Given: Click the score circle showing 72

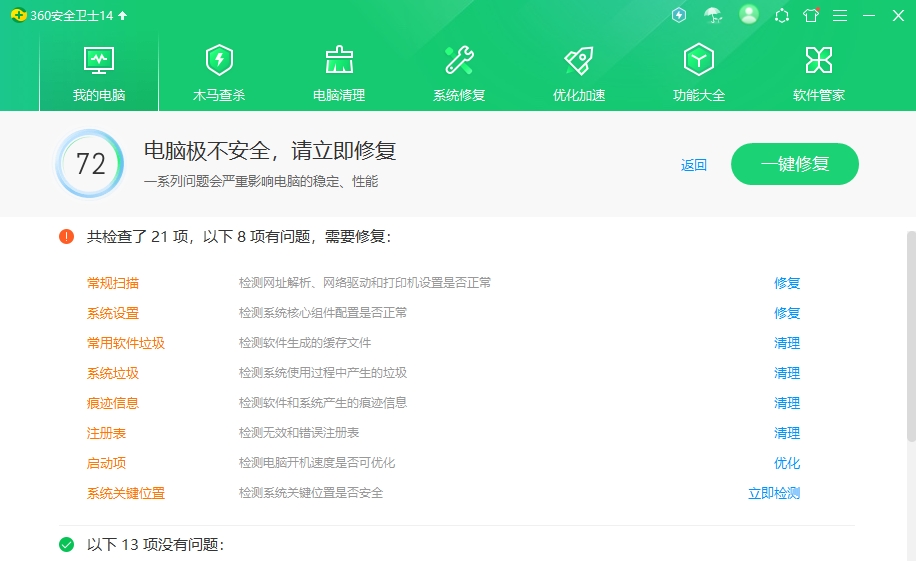Looking at the screenshot, I should pos(89,166).
